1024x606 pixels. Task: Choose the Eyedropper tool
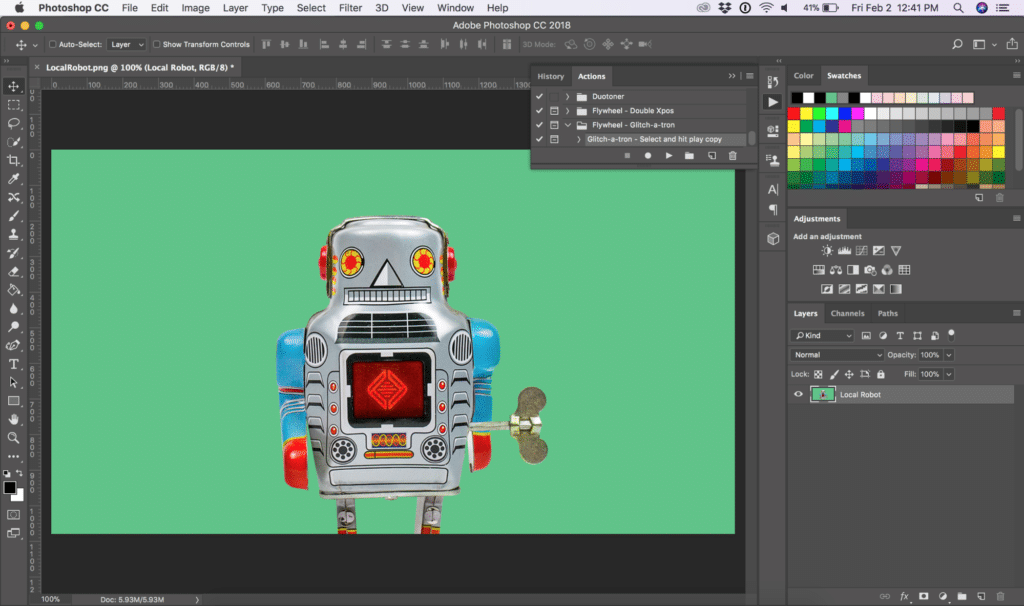point(14,179)
